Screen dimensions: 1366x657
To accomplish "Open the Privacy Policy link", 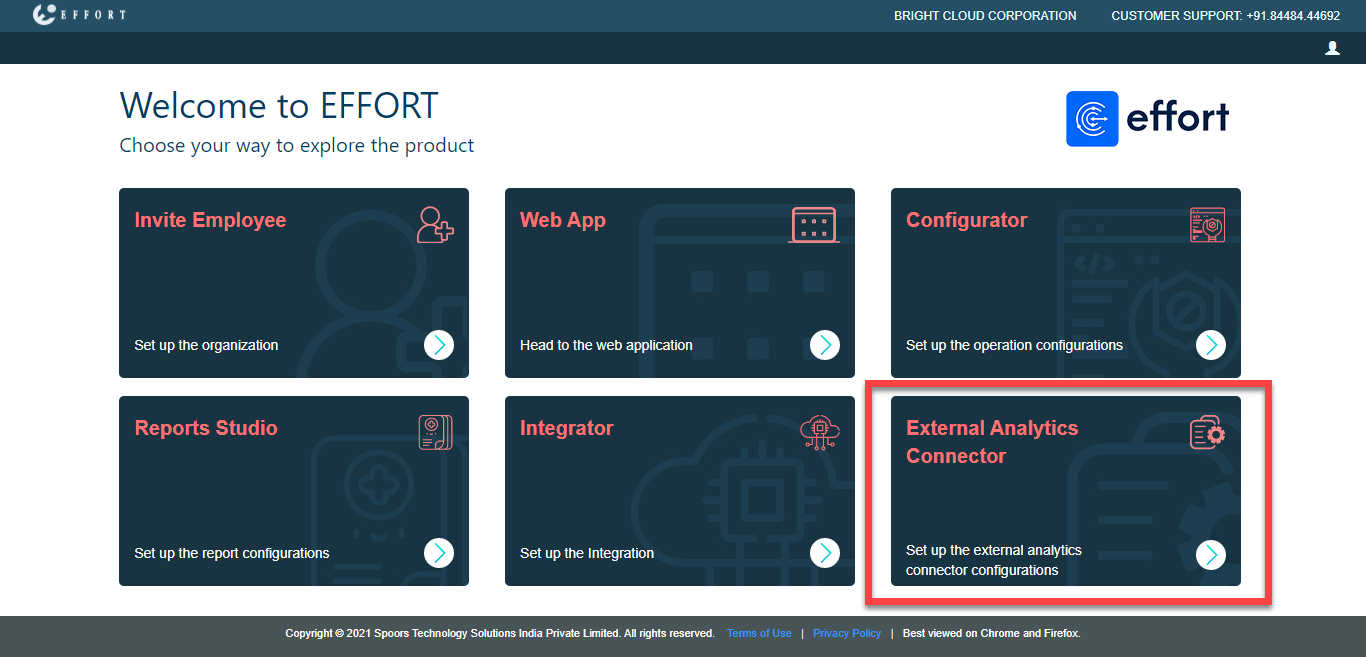I will click(x=847, y=633).
